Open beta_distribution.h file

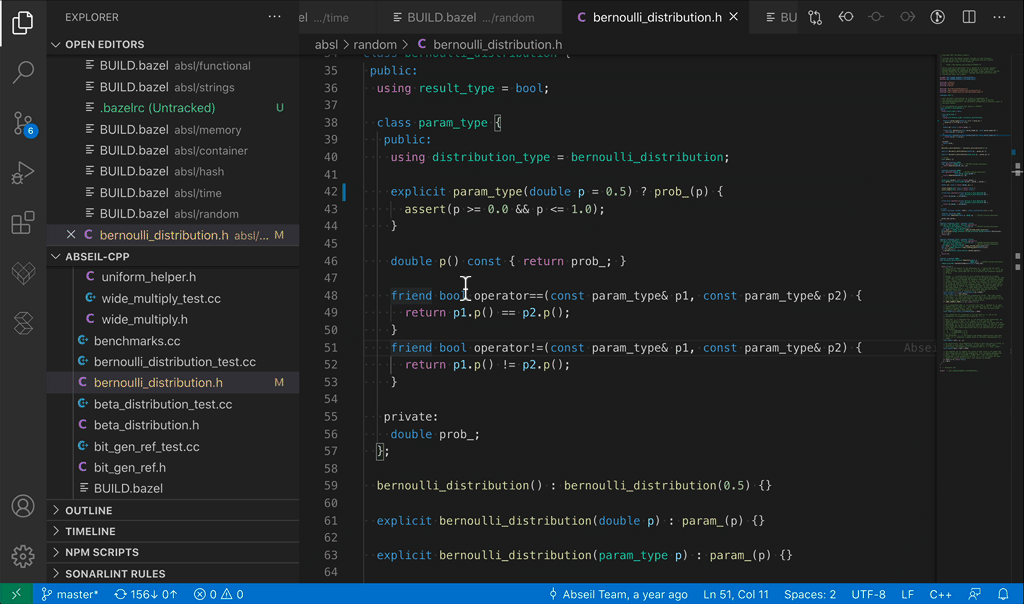click(173, 425)
